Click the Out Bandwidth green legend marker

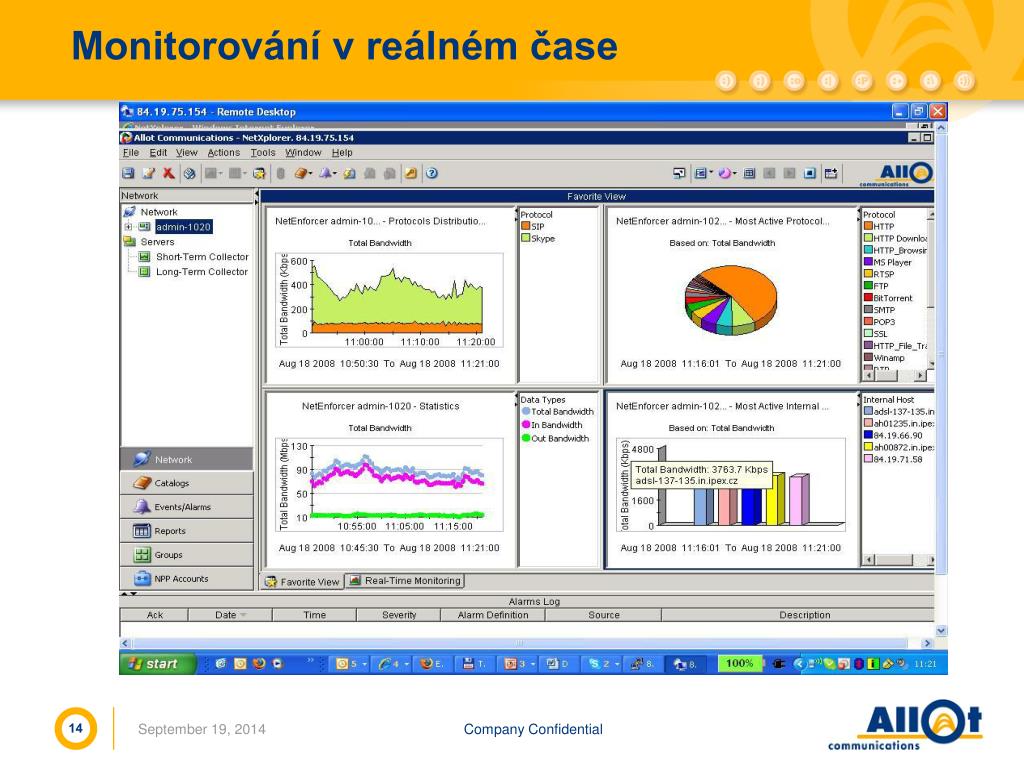coord(526,438)
